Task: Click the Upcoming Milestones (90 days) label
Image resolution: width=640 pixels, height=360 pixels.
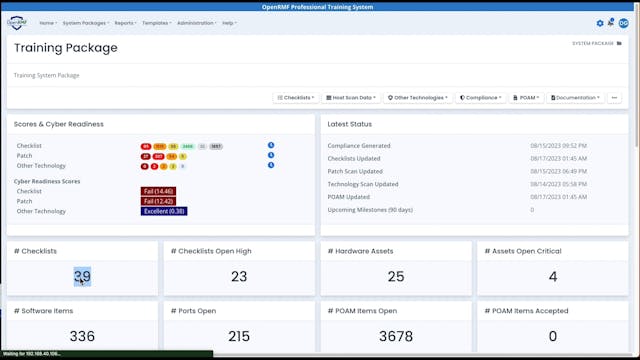Action: pyautogui.click(x=370, y=210)
